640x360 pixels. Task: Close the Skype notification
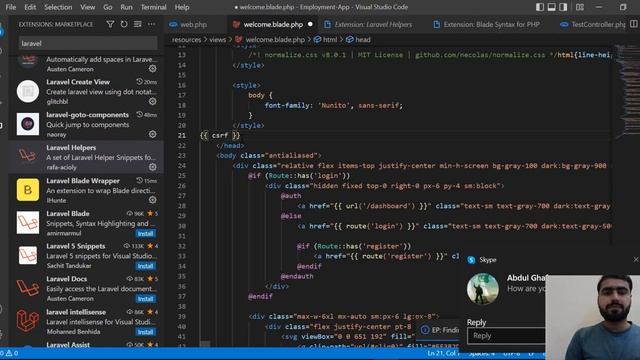636,260
